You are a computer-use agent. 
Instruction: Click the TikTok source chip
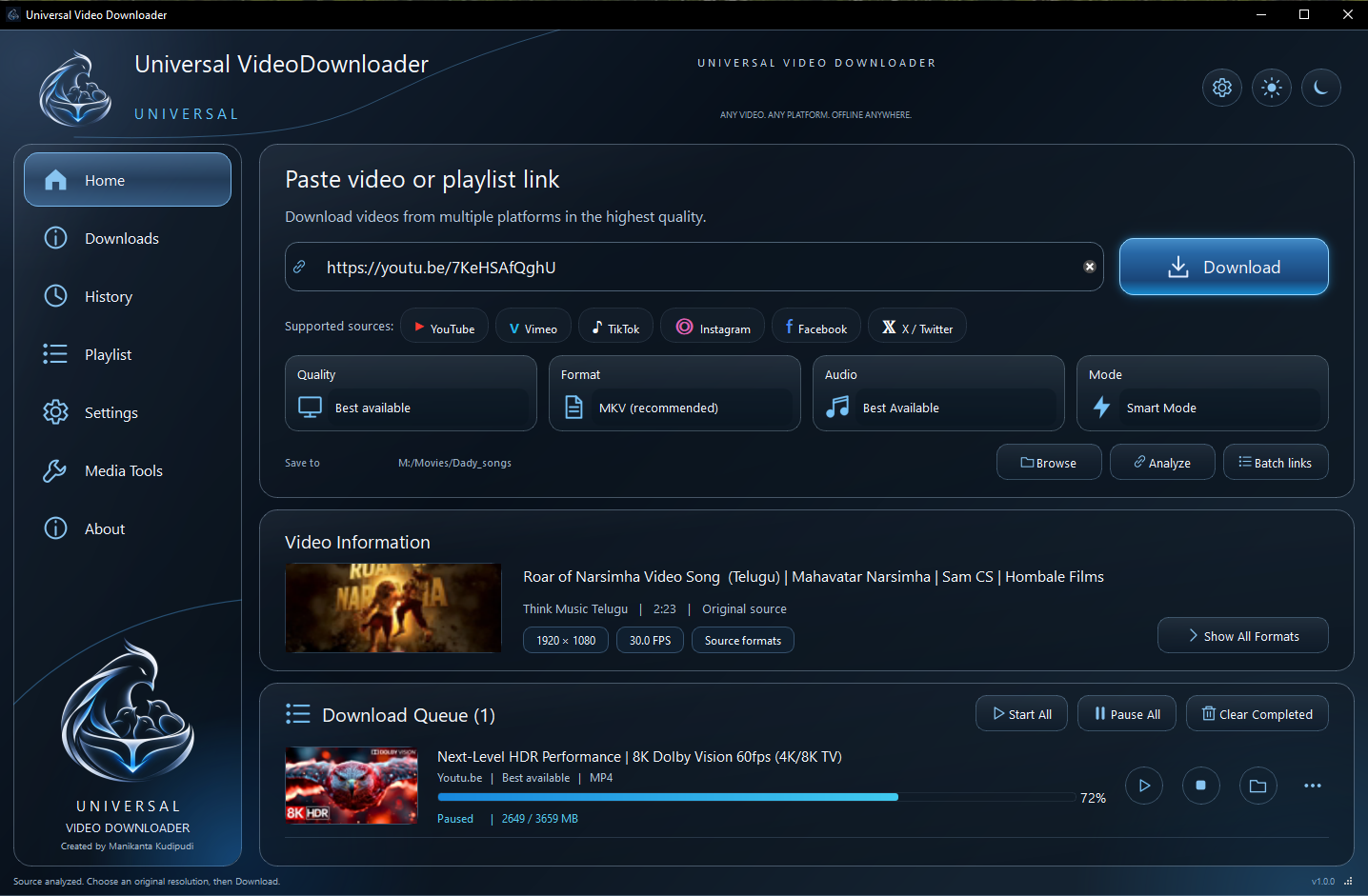click(x=615, y=326)
